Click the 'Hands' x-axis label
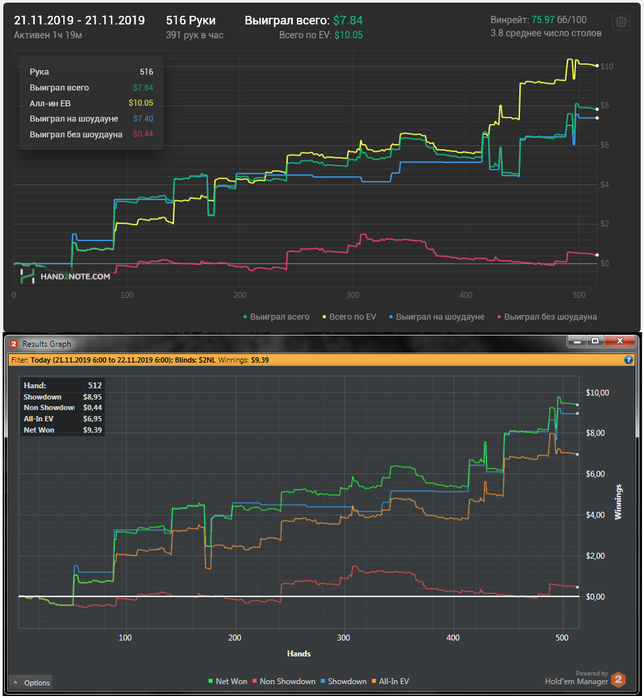This screenshot has height=700, width=644. [299, 654]
